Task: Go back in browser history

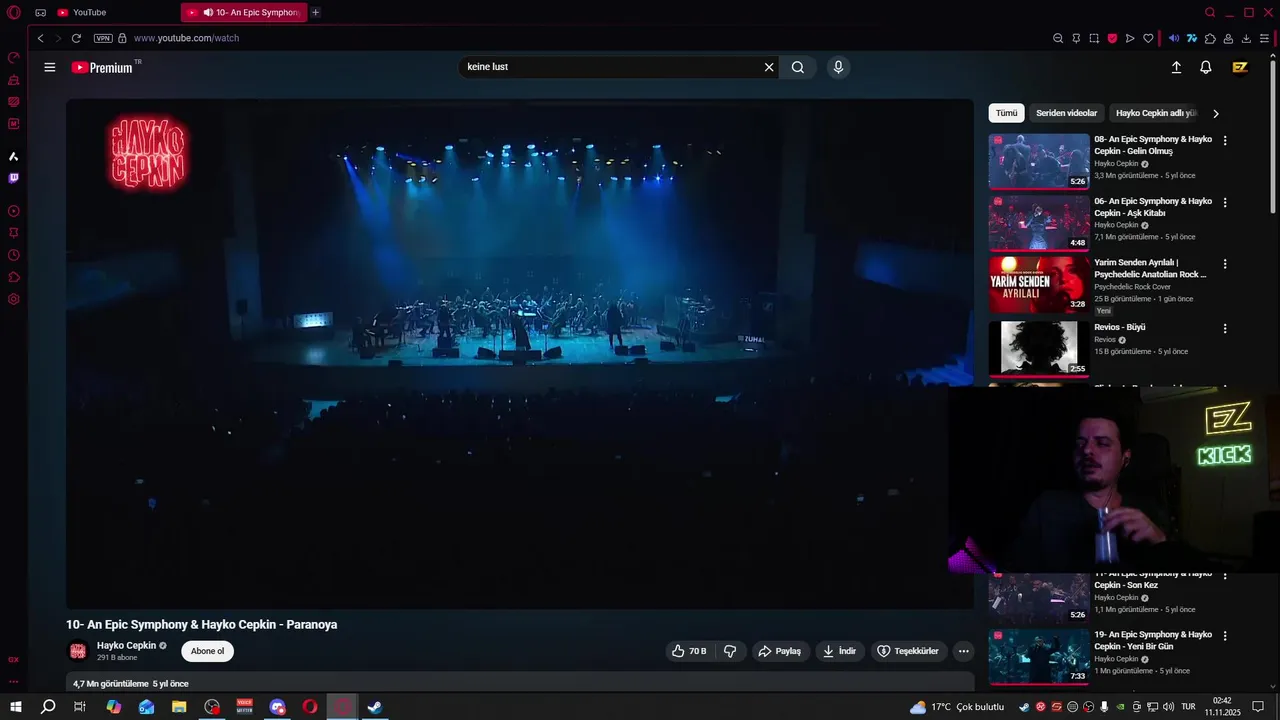Action: [x=40, y=38]
